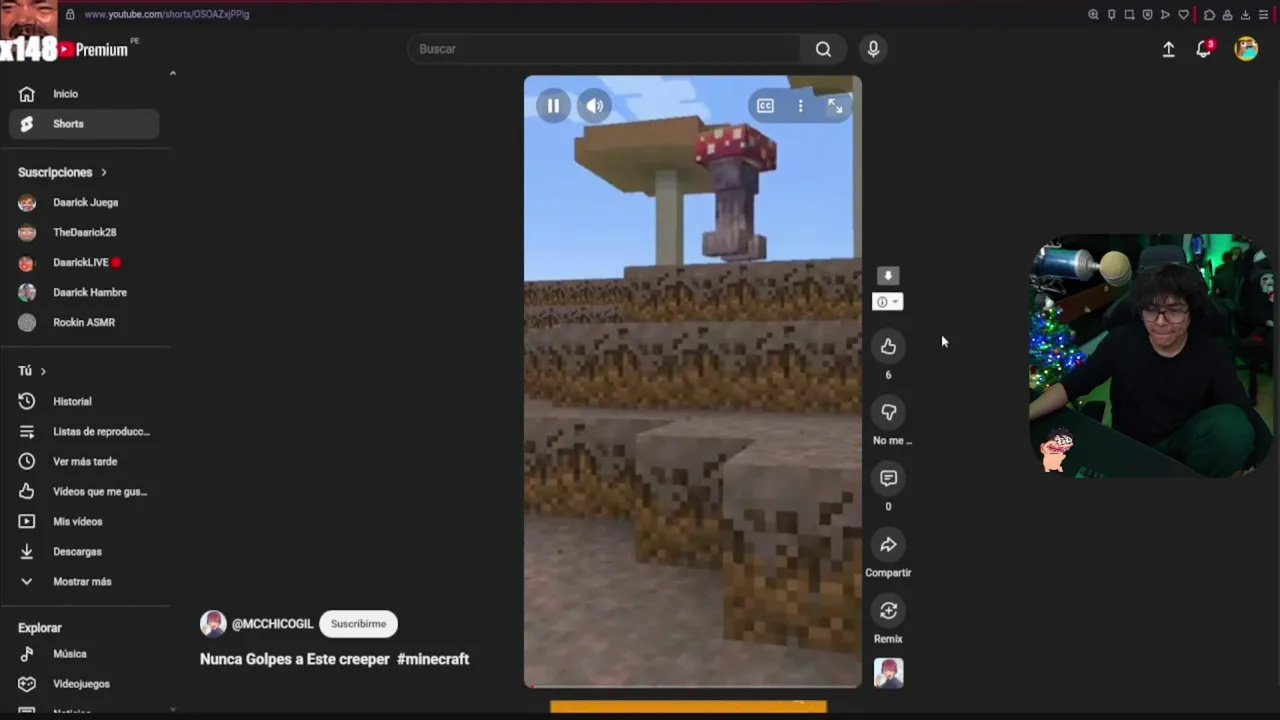Image resolution: width=1280 pixels, height=720 pixels.
Task: Enter fullscreen on the short
Action: pyautogui.click(x=835, y=106)
